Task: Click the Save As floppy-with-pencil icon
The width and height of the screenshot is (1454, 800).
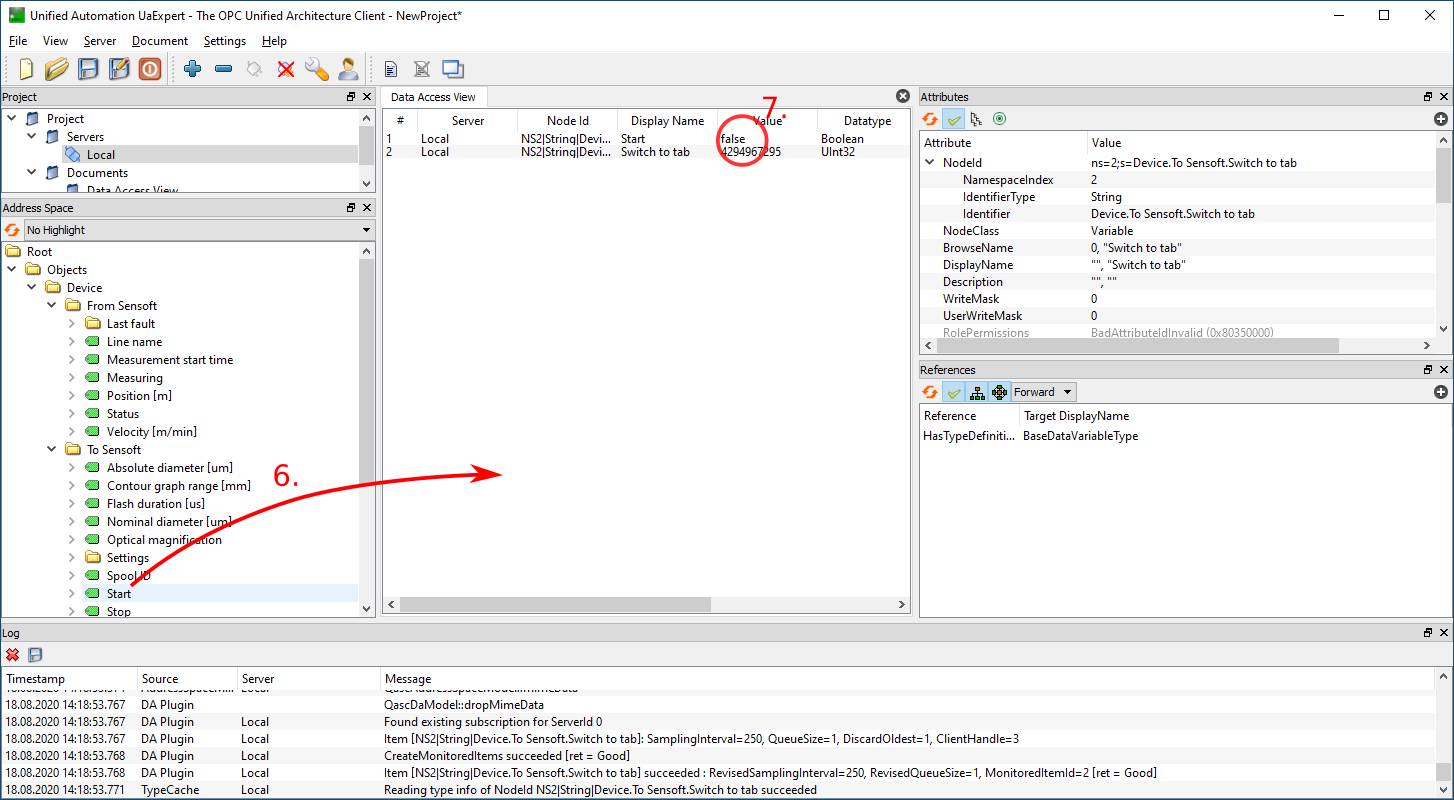Action: click(119, 69)
